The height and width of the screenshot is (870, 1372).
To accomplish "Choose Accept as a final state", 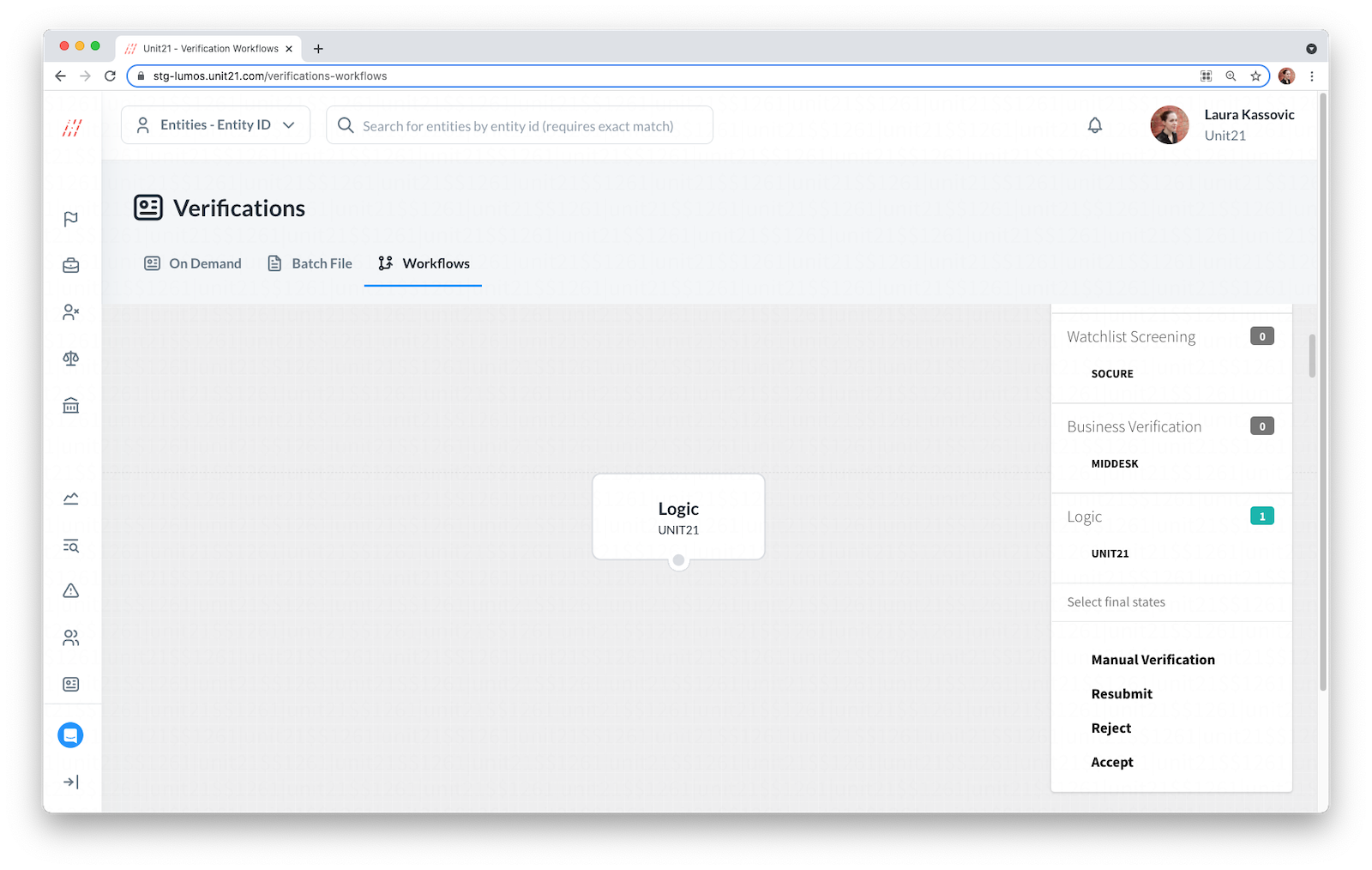I will point(1112,763).
